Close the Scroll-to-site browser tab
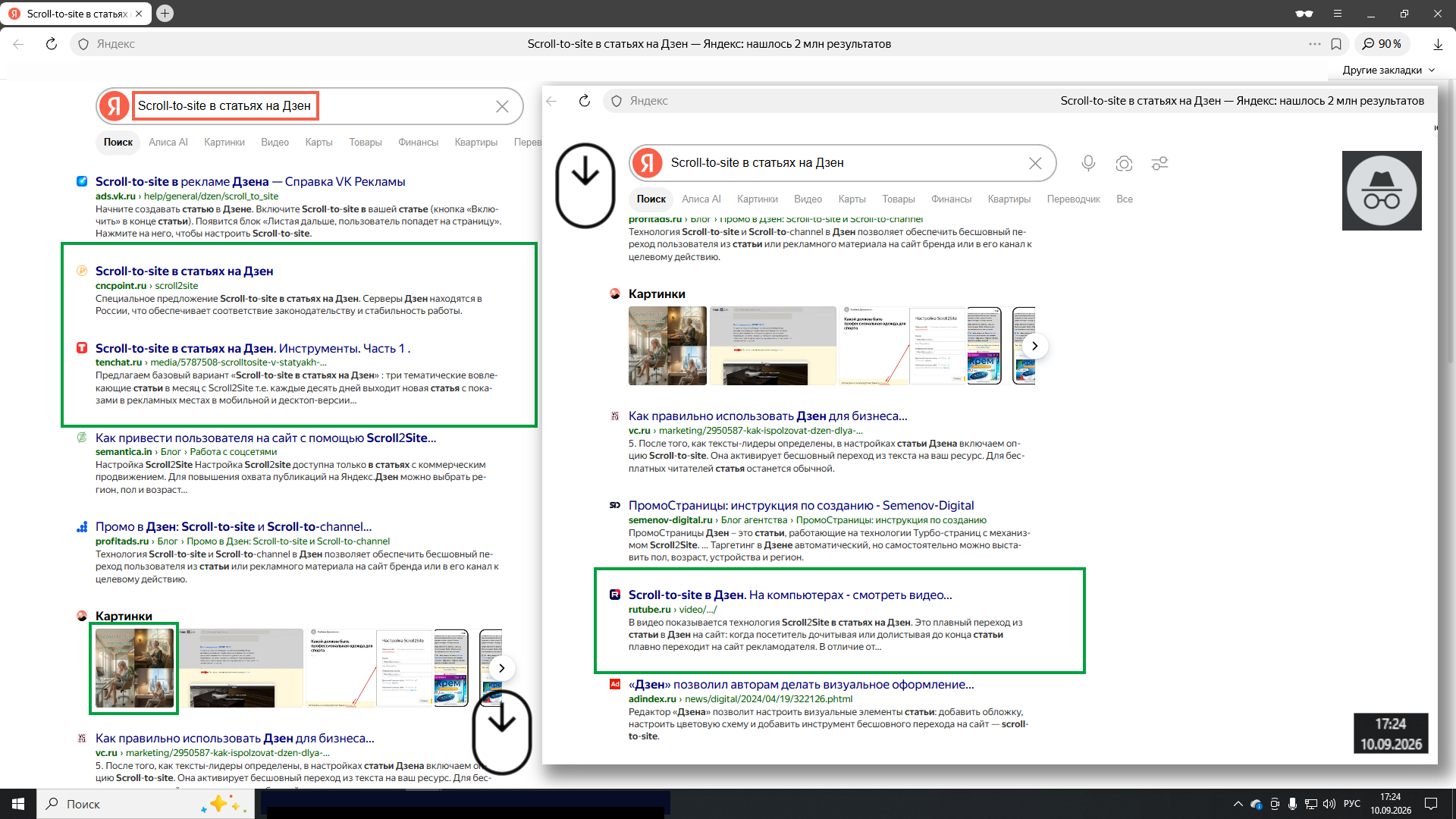The height and width of the screenshot is (819, 1456). (x=139, y=14)
